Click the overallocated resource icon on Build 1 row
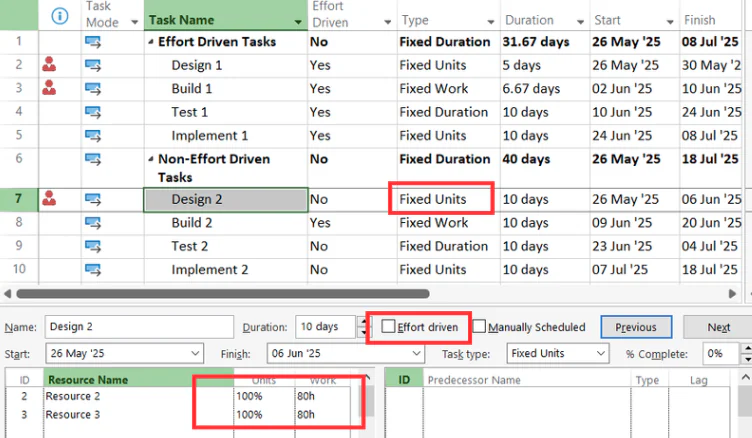Image resolution: width=752 pixels, height=438 pixels. (x=49, y=88)
